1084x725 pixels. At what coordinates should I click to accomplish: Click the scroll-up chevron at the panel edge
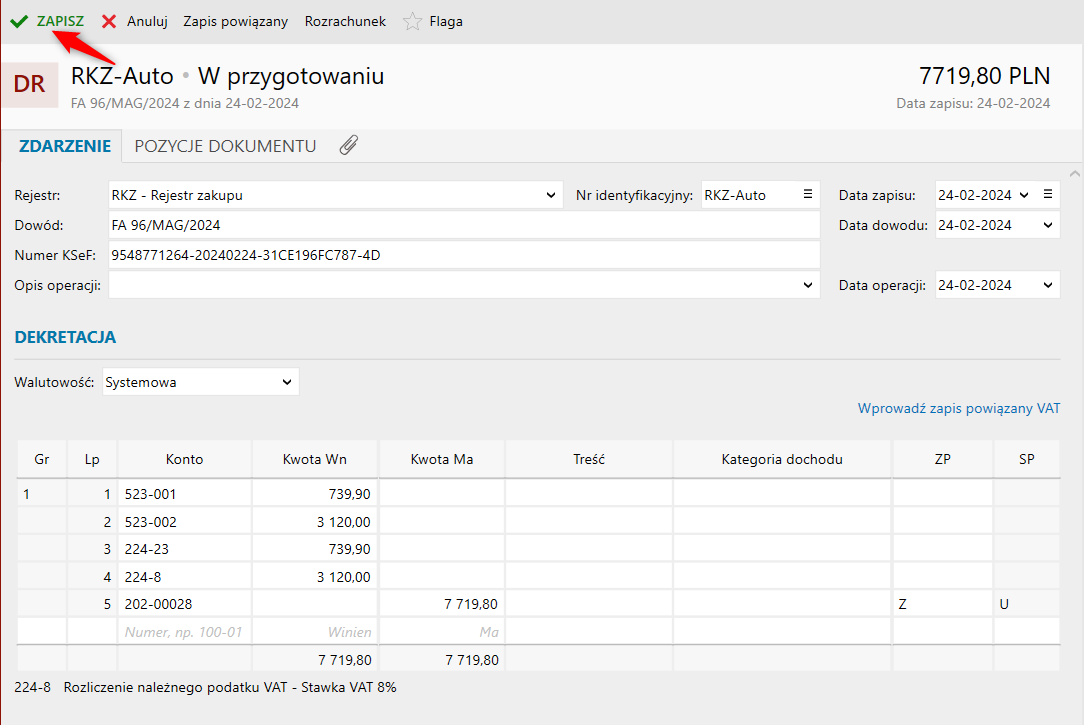pyautogui.click(x=1074, y=174)
